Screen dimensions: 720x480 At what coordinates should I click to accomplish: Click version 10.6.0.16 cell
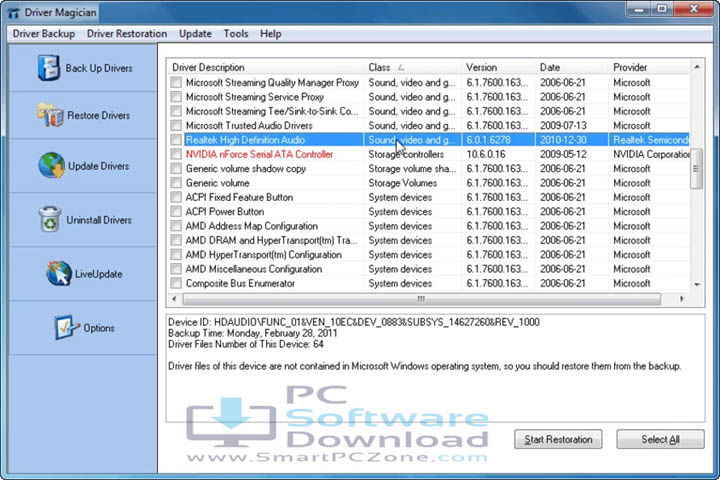[486, 154]
